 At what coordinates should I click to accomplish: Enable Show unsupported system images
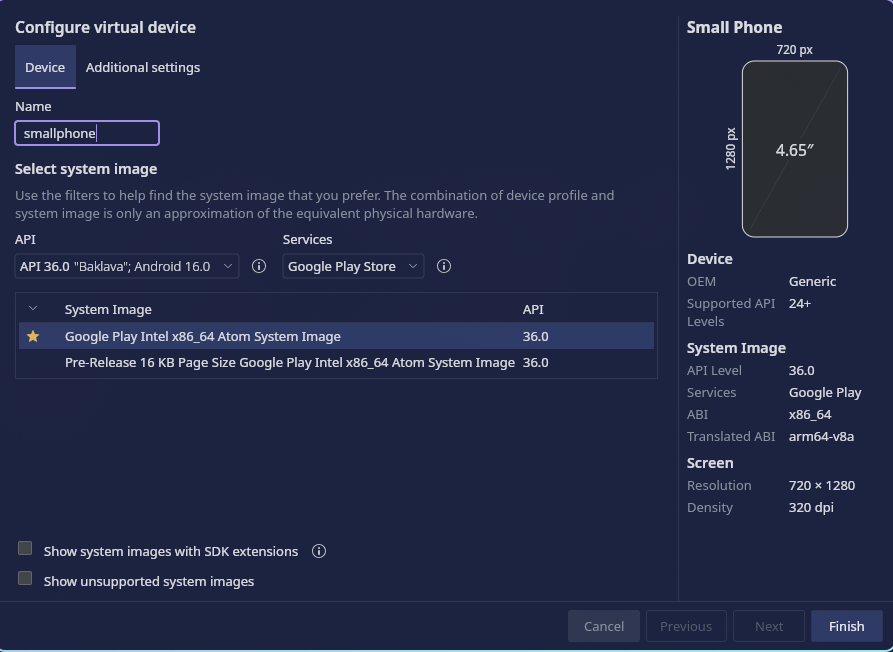[24, 578]
